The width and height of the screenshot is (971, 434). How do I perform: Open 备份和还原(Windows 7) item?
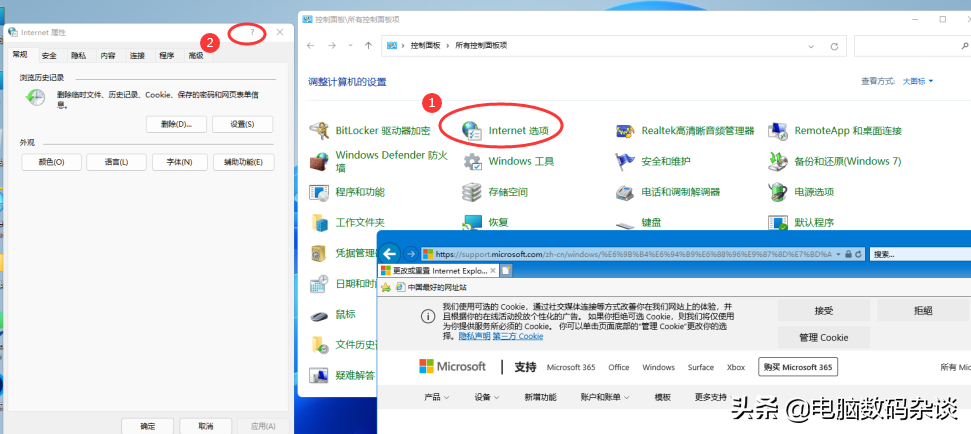tap(834, 161)
